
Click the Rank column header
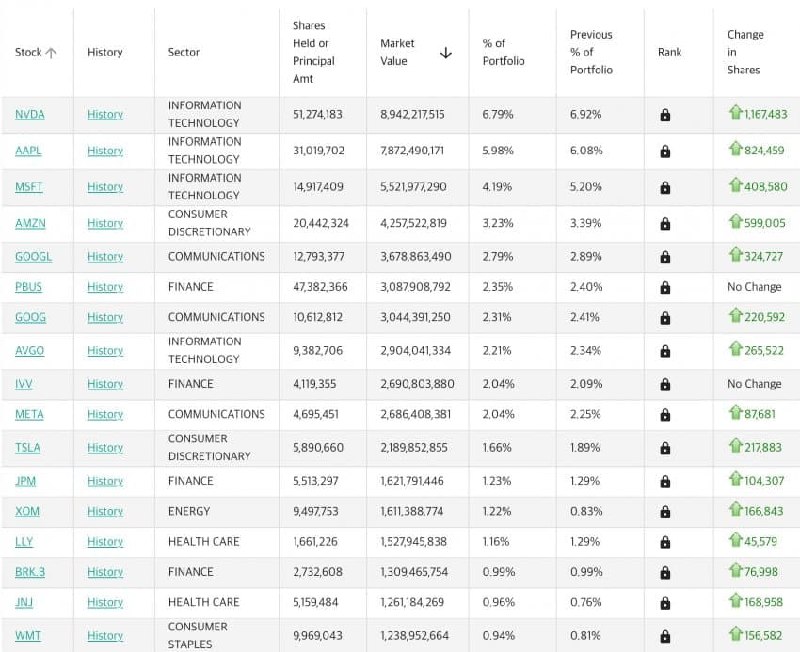tap(669, 52)
